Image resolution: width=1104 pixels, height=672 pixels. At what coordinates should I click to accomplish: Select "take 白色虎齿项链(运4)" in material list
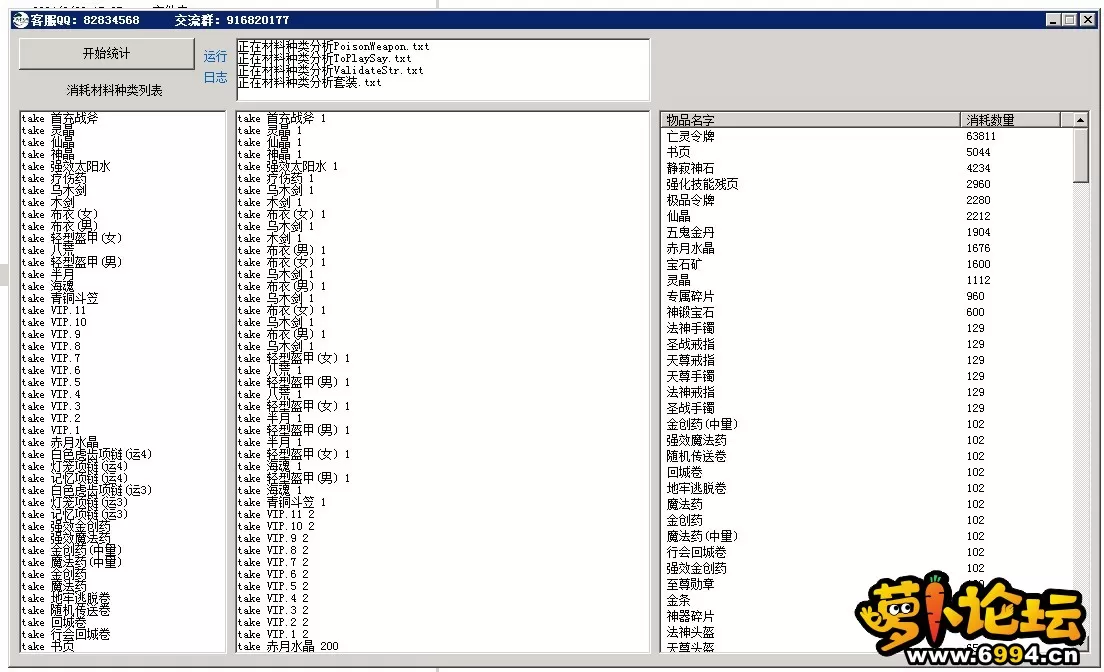point(87,454)
